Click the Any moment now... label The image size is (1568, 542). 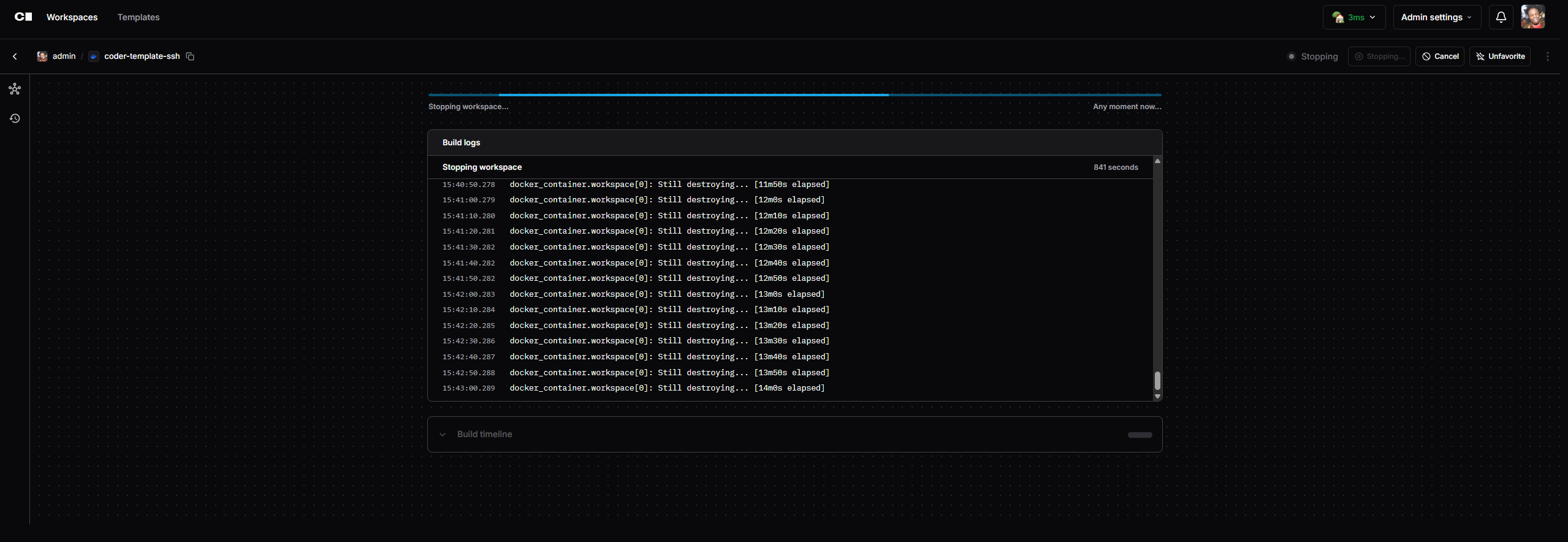(1127, 107)
